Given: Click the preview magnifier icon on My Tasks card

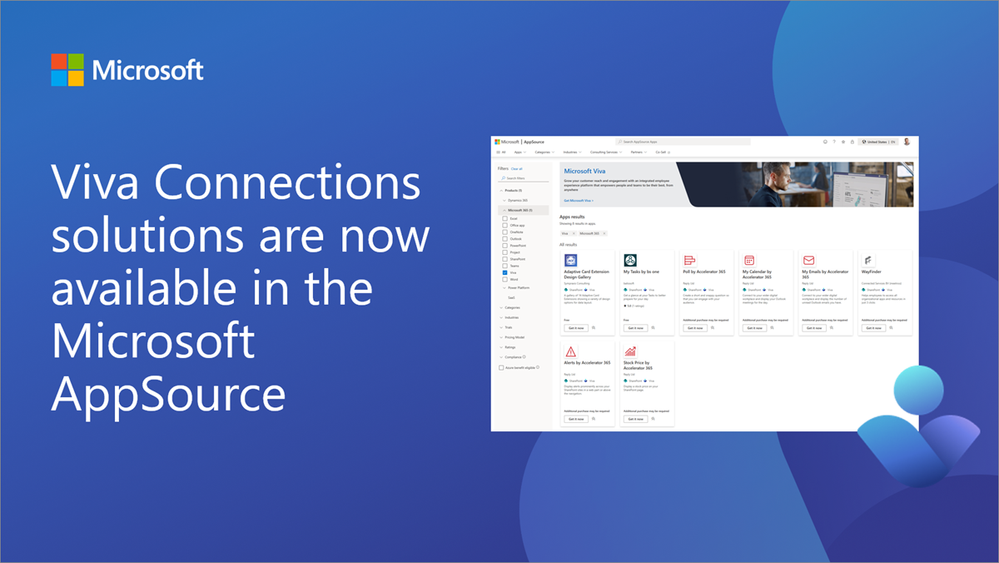Looking at the screenshot, I should 653,328.
